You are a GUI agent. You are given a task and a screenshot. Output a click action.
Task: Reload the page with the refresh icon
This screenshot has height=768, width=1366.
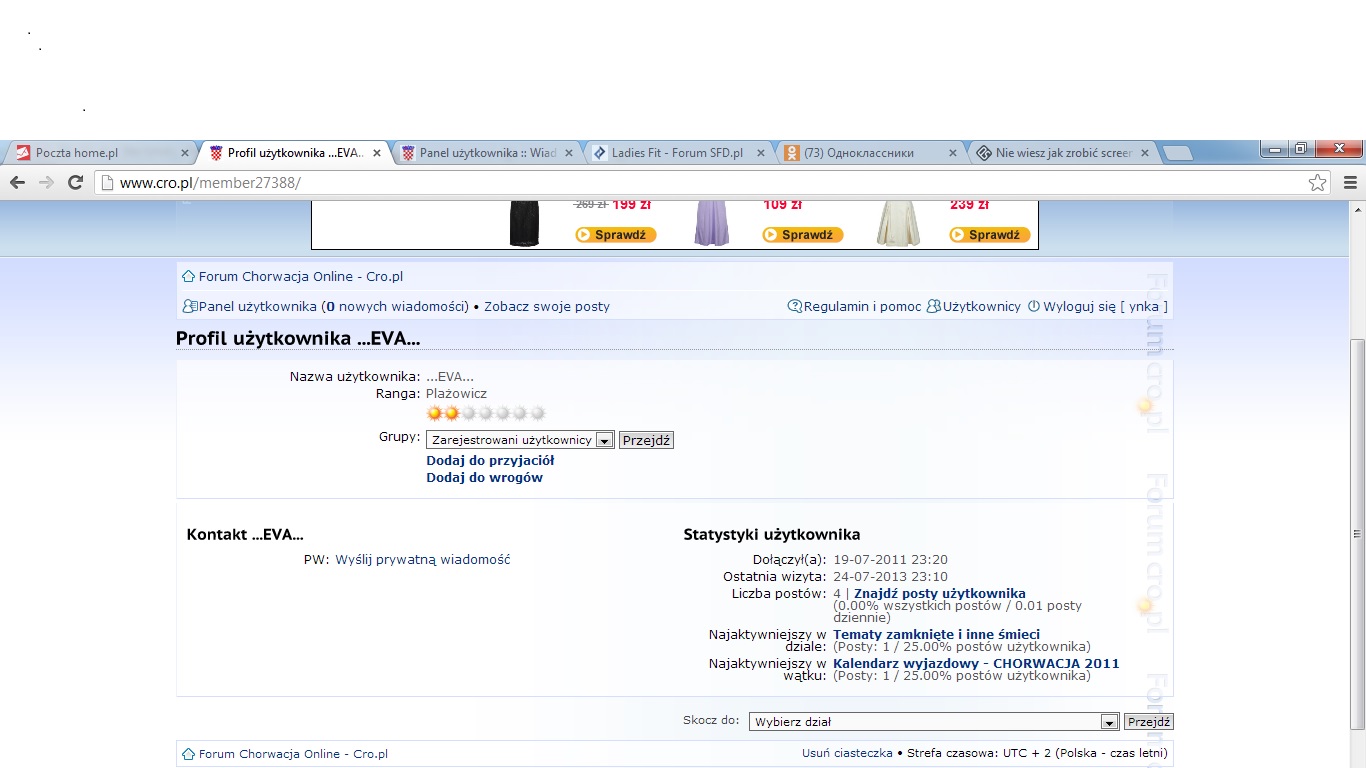75,182
